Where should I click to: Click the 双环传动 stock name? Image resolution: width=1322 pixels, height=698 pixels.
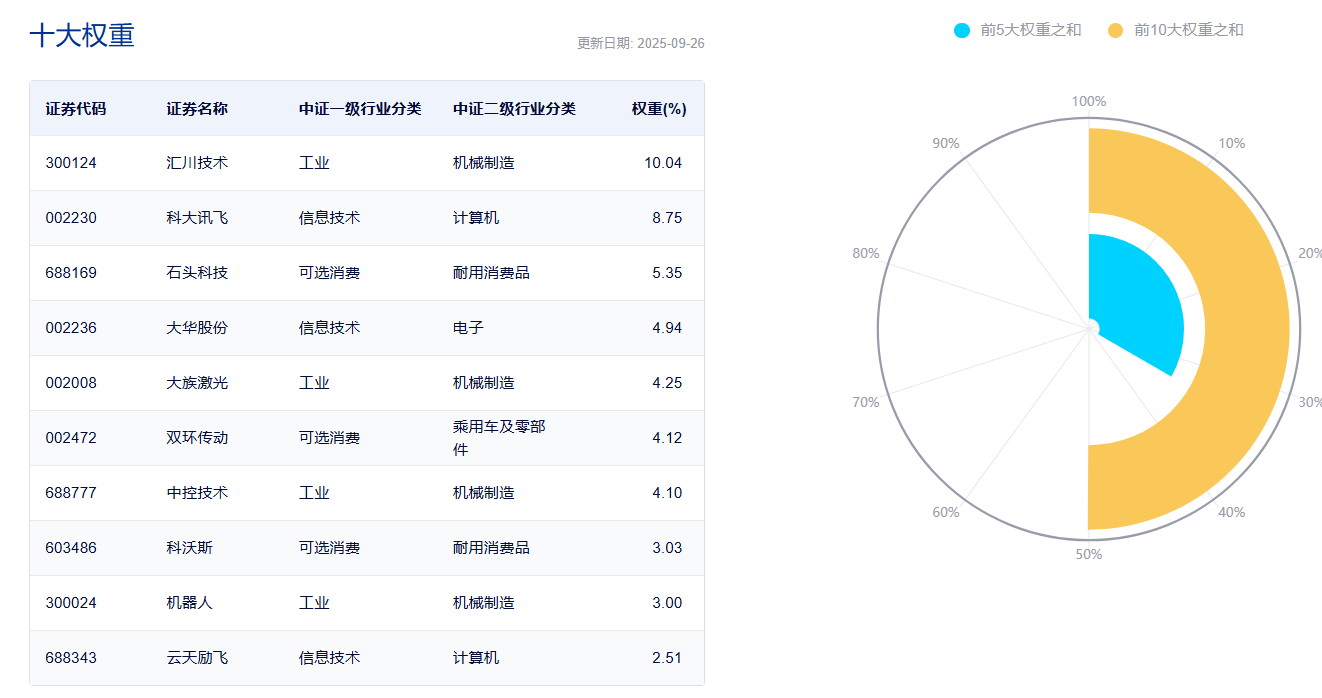pos(197,438)
